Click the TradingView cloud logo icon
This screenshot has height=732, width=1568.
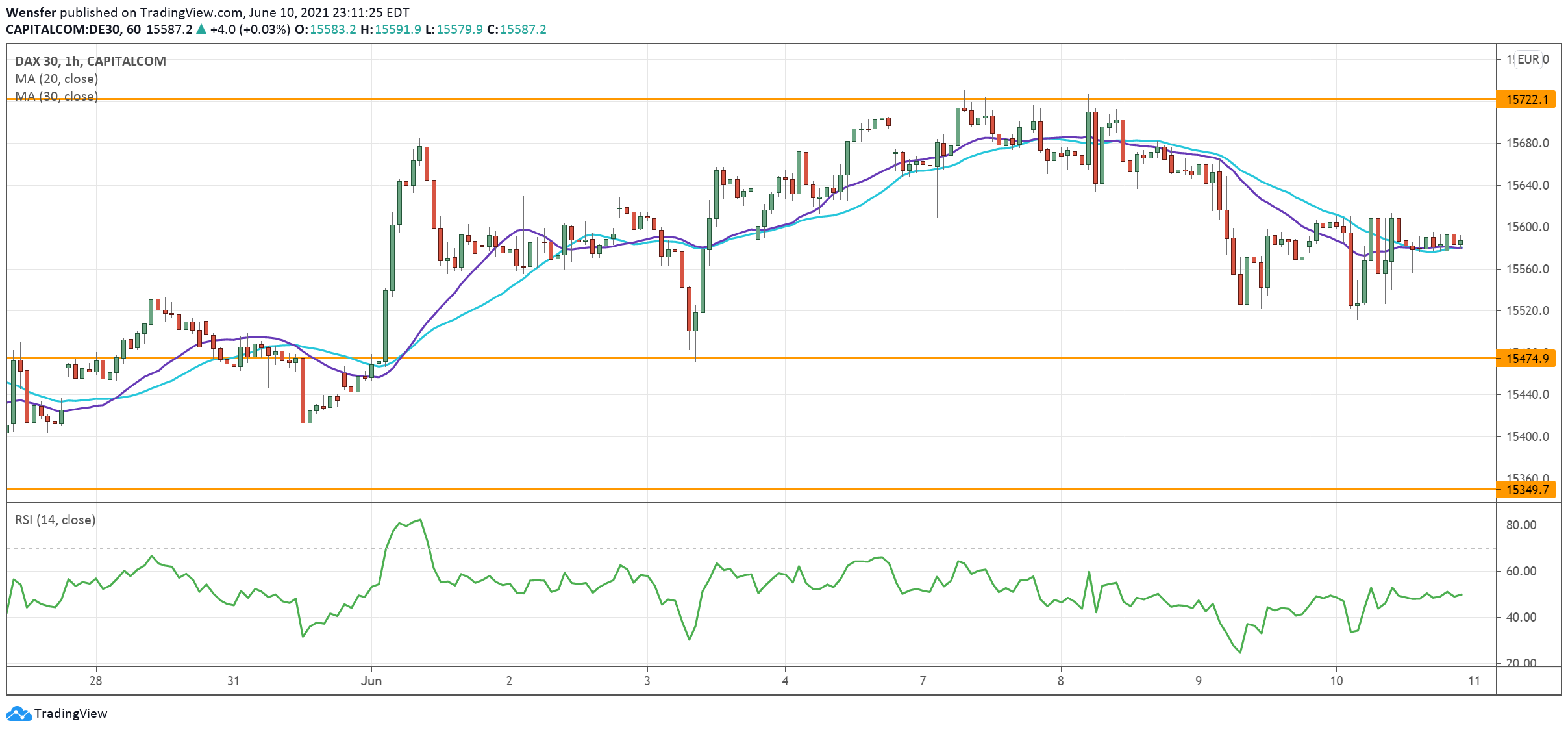point(18,713)
